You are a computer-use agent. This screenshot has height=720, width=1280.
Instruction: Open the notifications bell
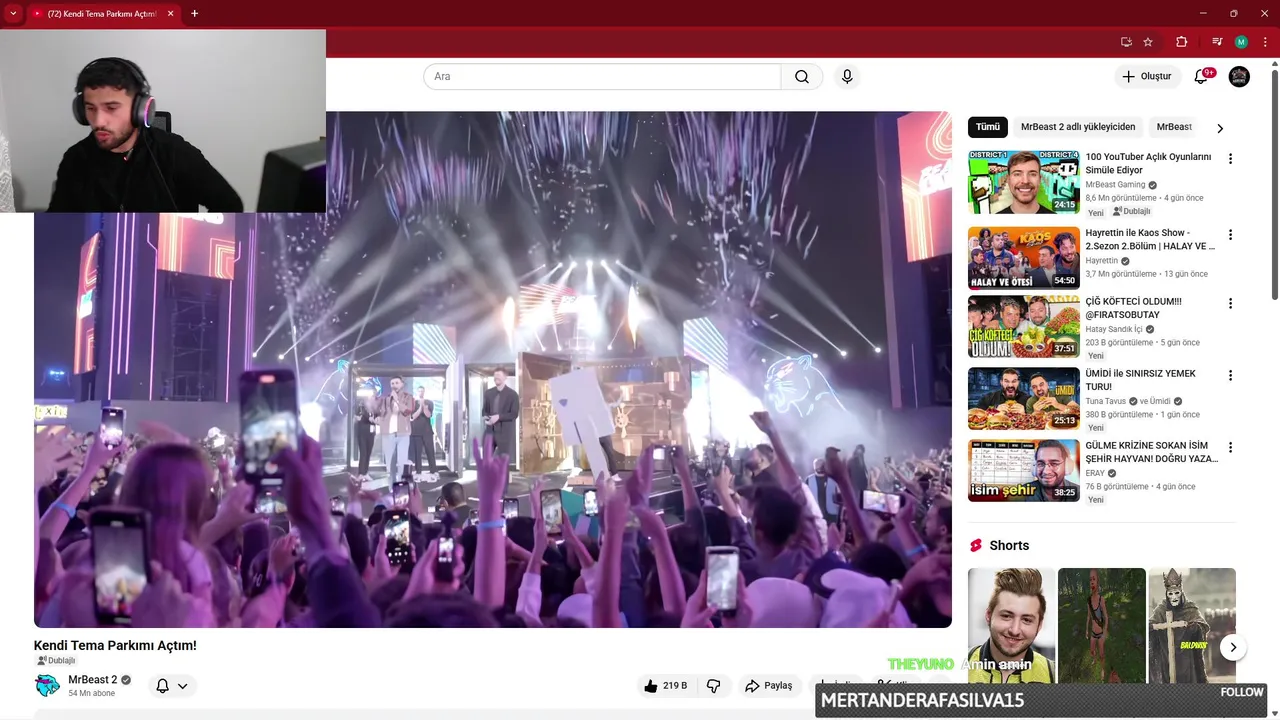[x=1202, y=77]
